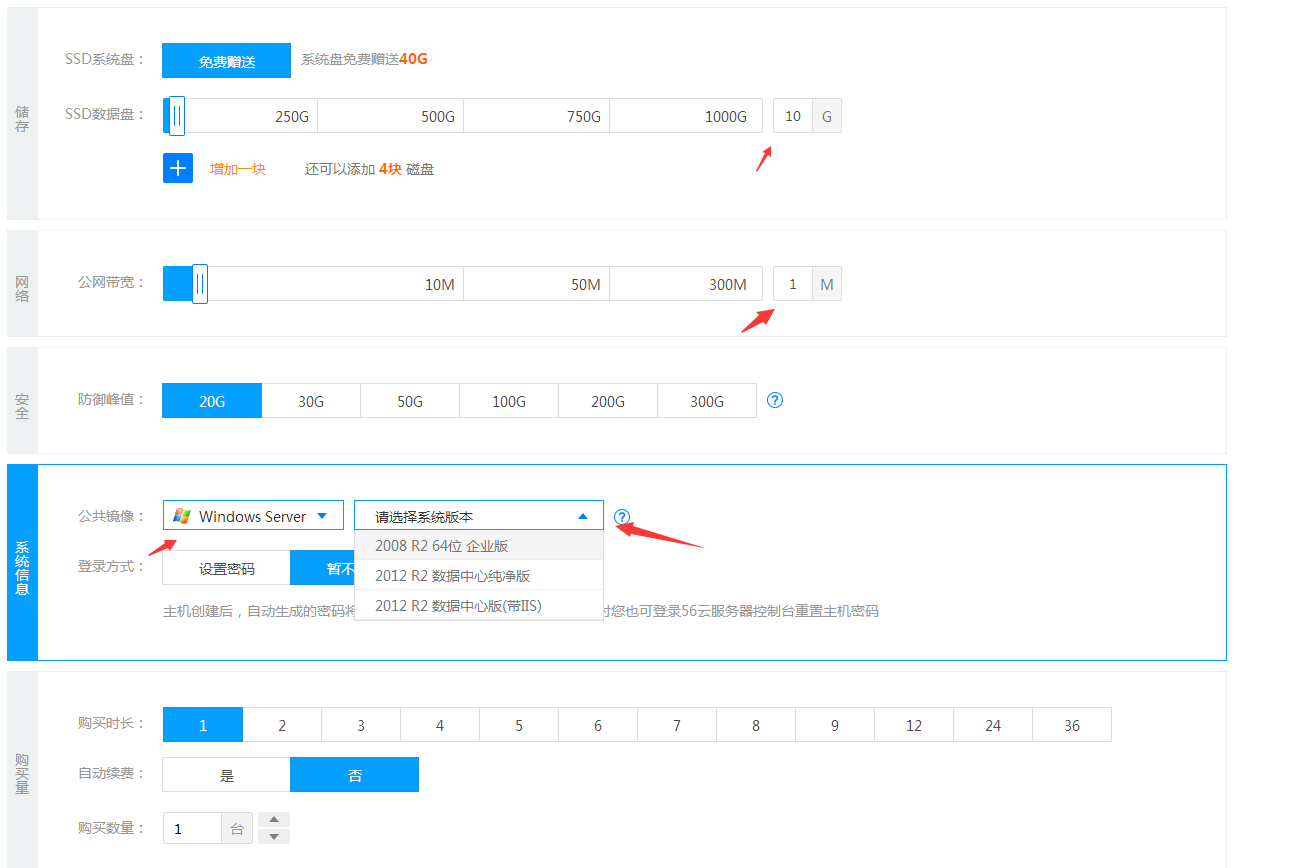Click the blue plus add-disk icon
1300x868 pixels.
pos(178,168)
